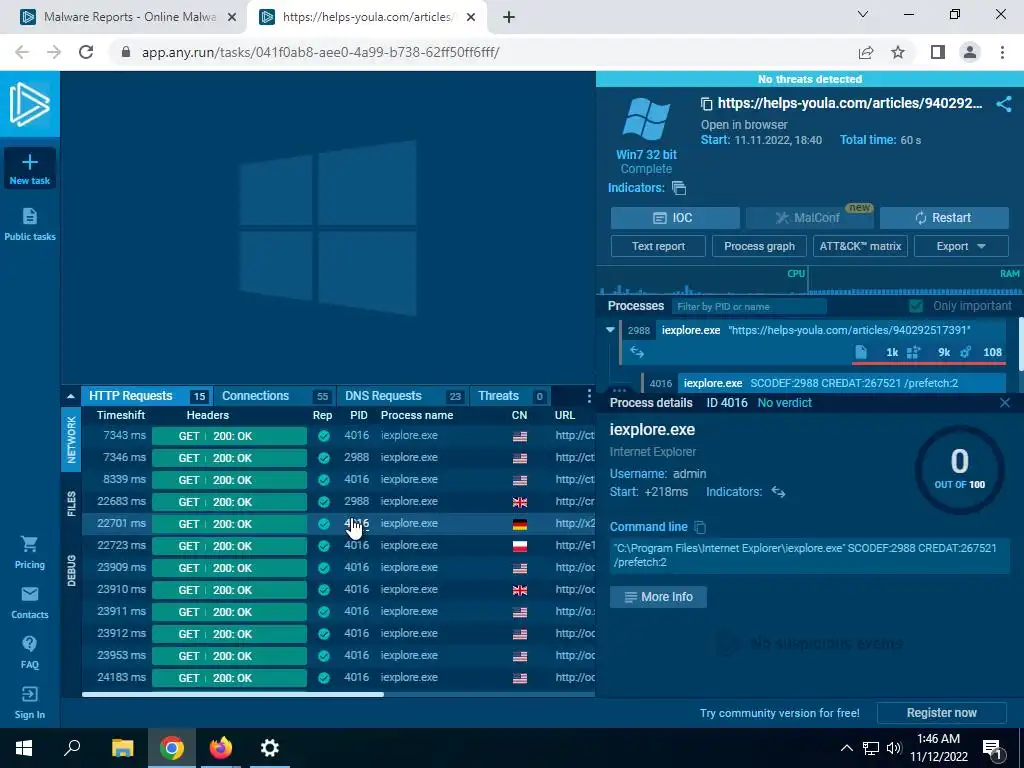This screenshot has width=1024, height=768.
Task: Open the Windows Start menu
Action: coord(24,748)
